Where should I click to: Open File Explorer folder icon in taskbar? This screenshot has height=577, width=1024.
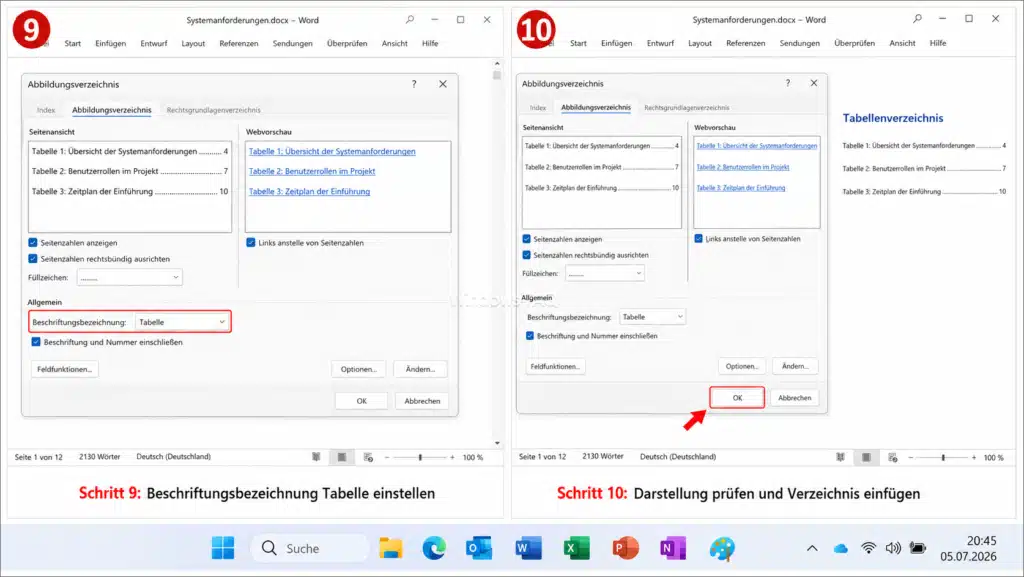pos(391,548)
